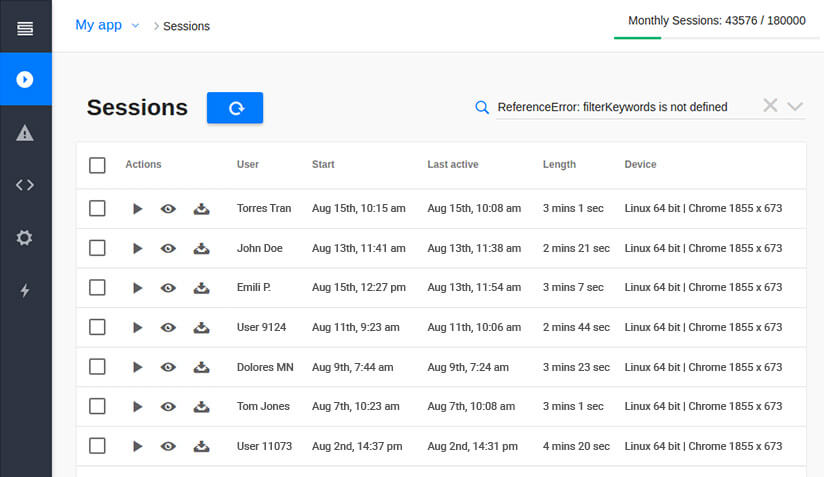
Task: Select the Dolores MN row checkbox
Action: pos(97,367)
